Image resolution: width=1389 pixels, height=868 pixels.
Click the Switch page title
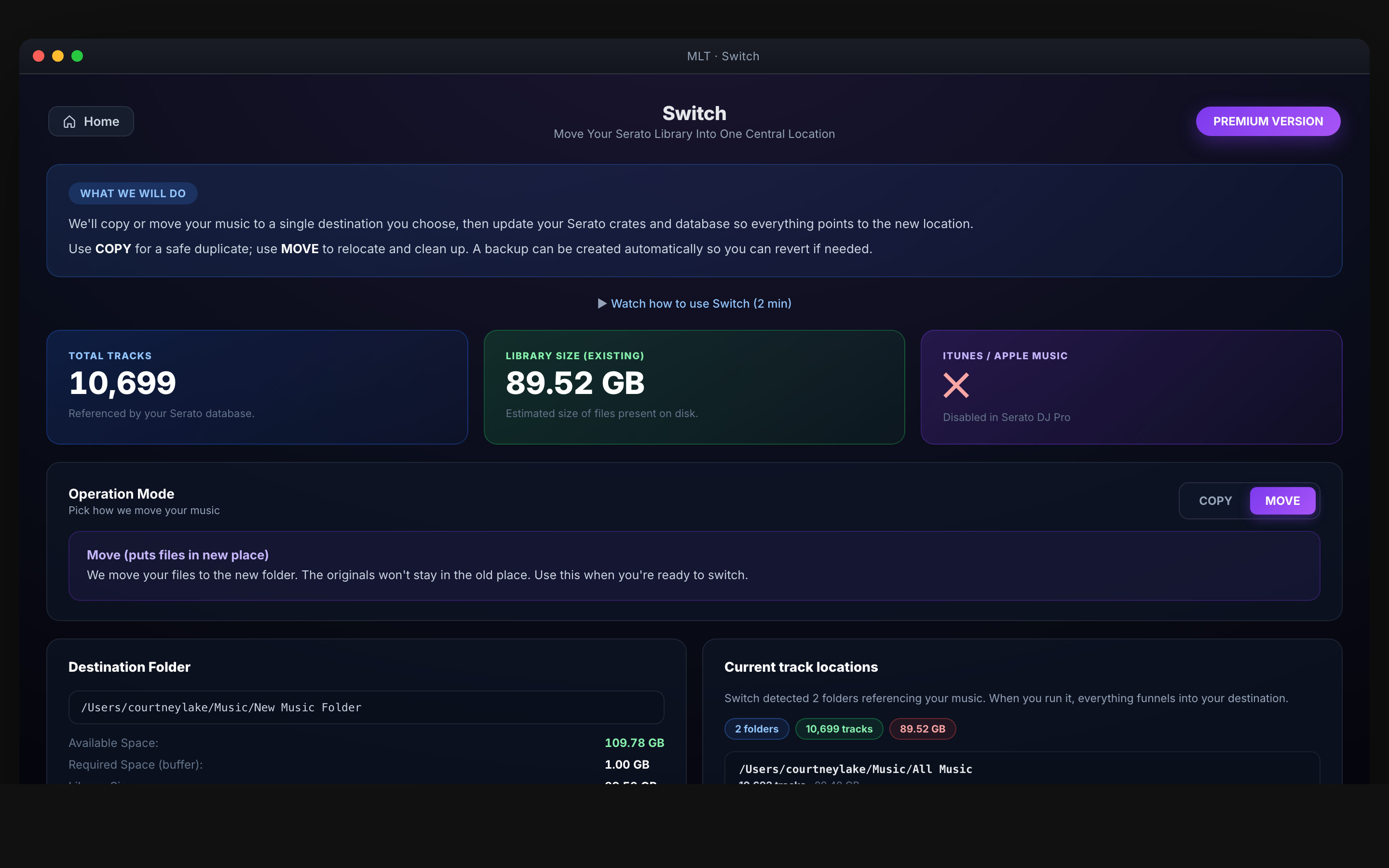[x=694, y=114]
